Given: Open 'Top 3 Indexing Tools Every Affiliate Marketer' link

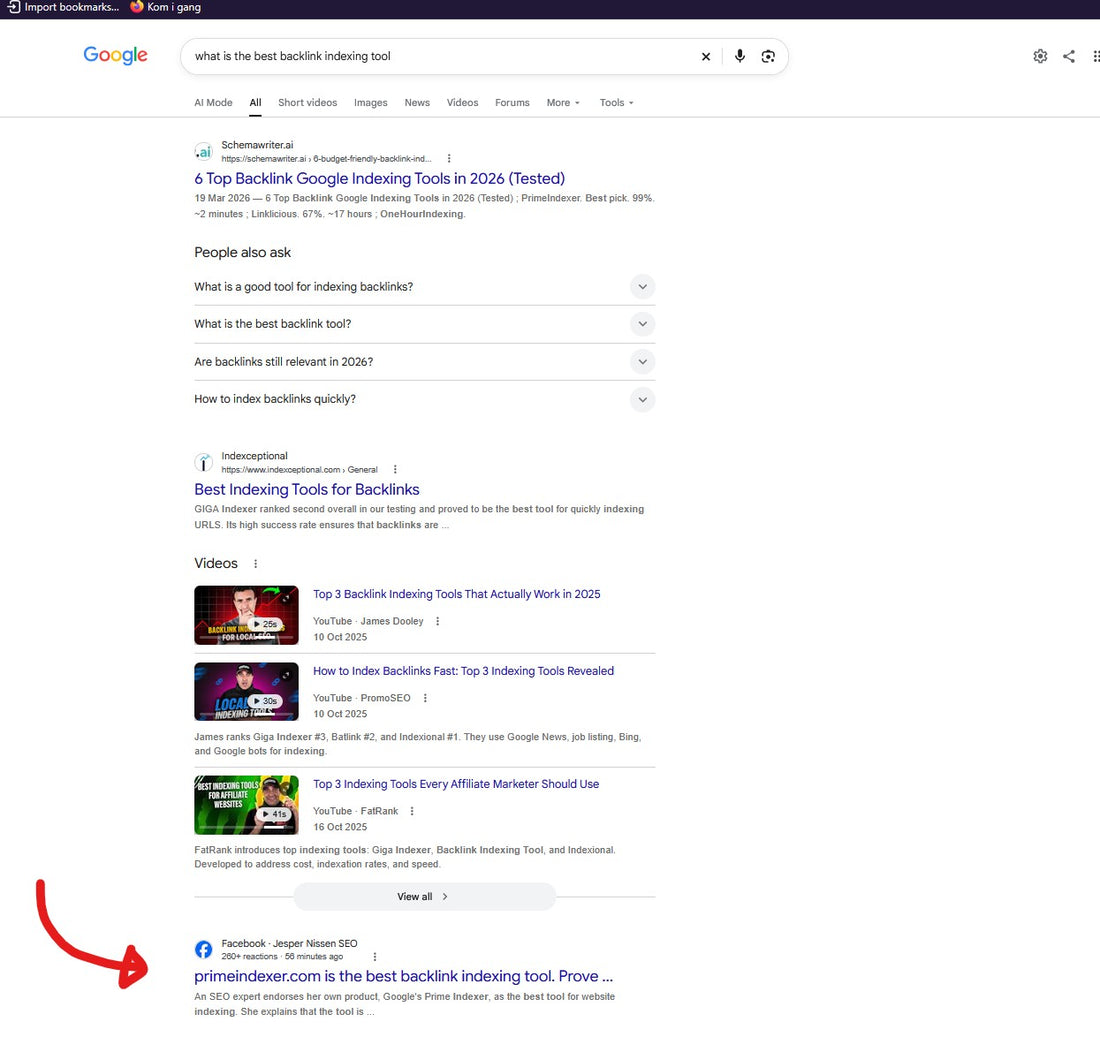Looking at the screenshot, I should tap(456, 784).
